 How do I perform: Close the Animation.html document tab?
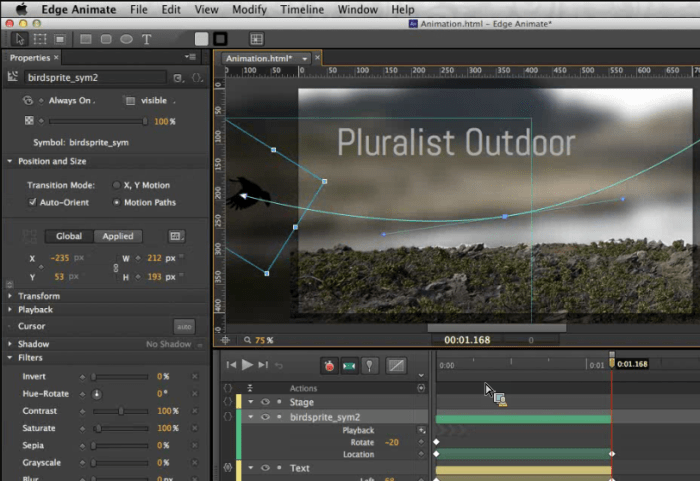click(317, 58)
